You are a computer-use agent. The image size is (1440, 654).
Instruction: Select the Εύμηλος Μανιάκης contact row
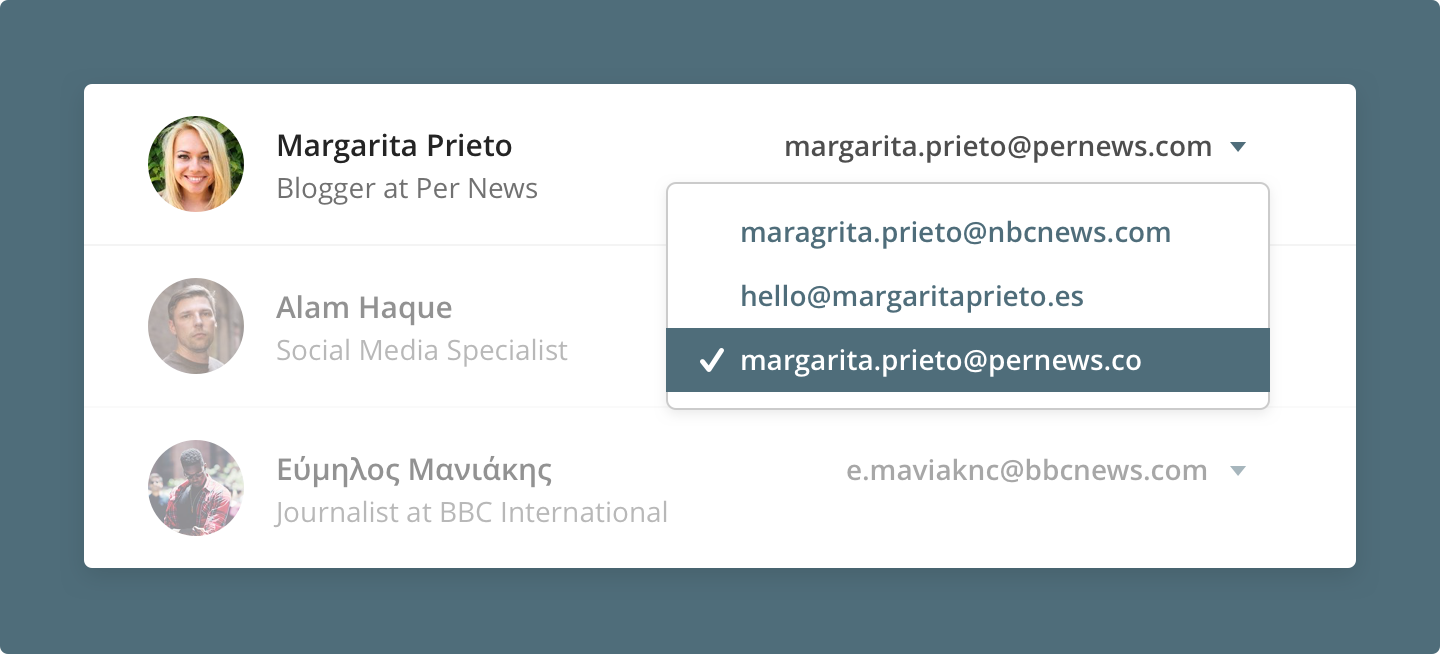720,488
